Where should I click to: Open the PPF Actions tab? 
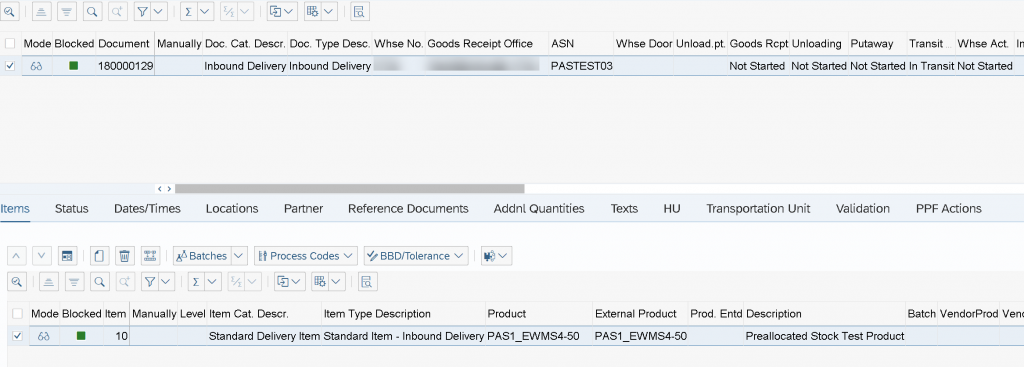(948, 209)
